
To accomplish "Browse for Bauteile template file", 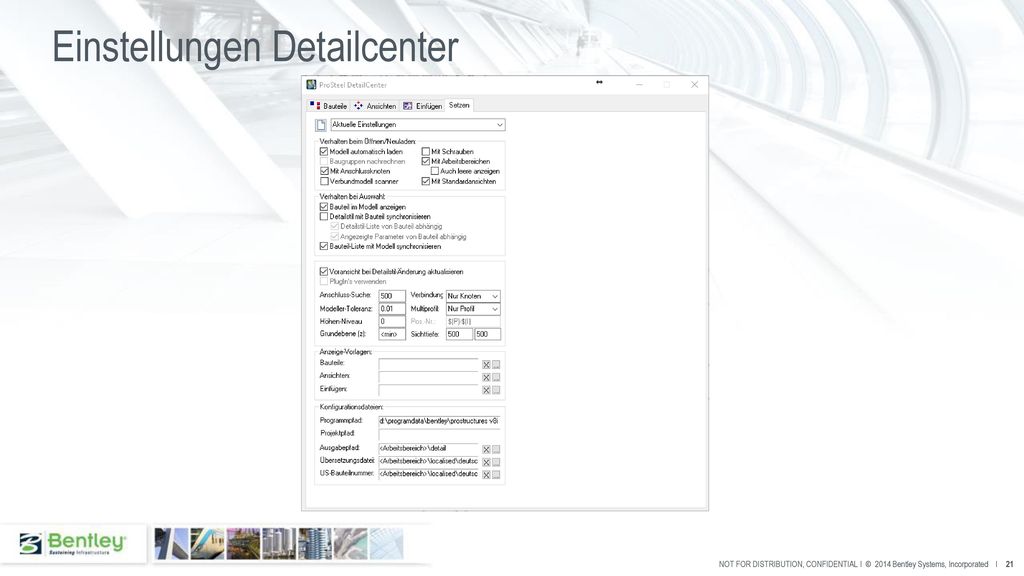I will (x=496, y=365).
